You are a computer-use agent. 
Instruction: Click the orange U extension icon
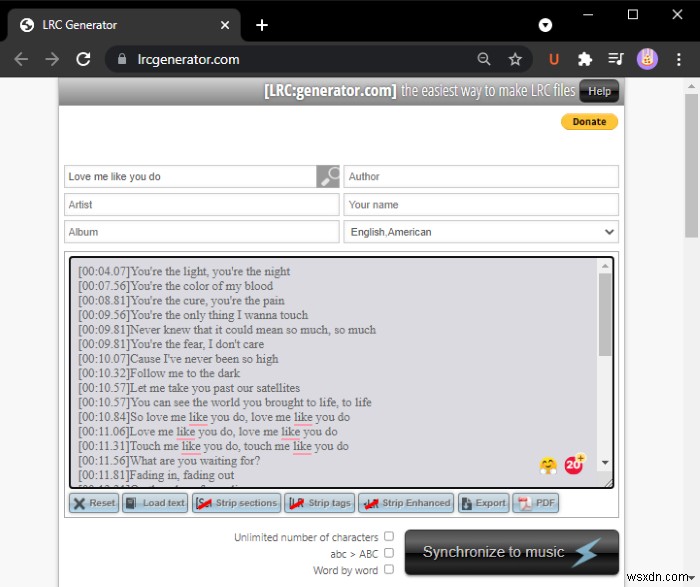554,59
